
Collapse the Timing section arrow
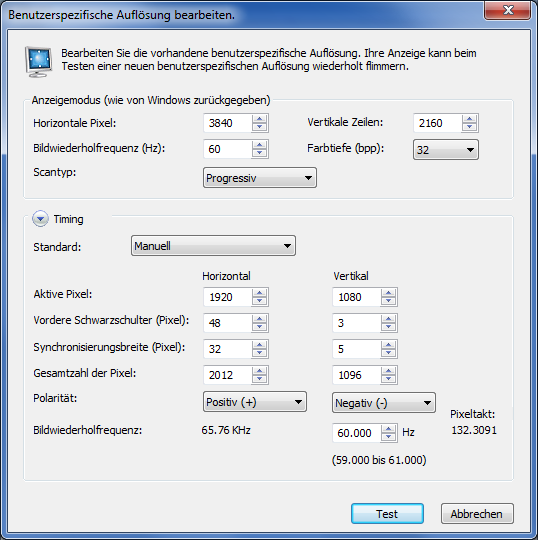tap(40, 218)
